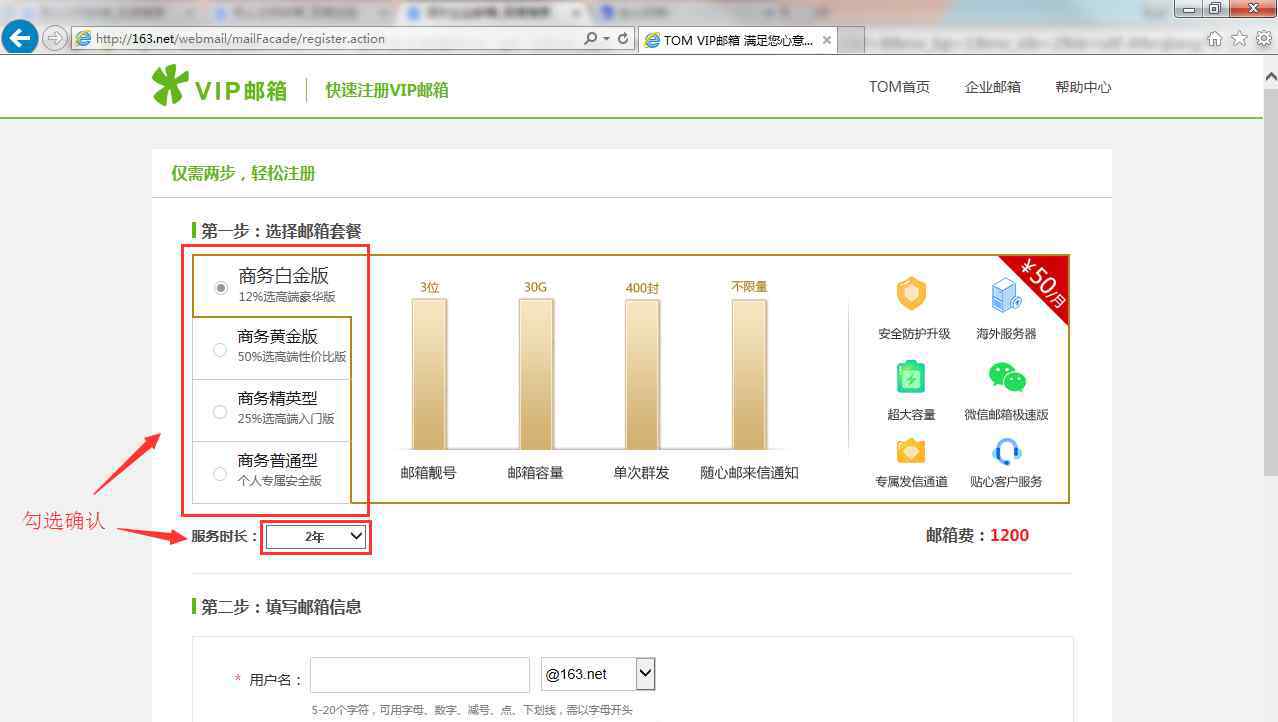Click the refresh icon in address bar
The width and height of the screenshot is (1278, 722).
point(623,39)
